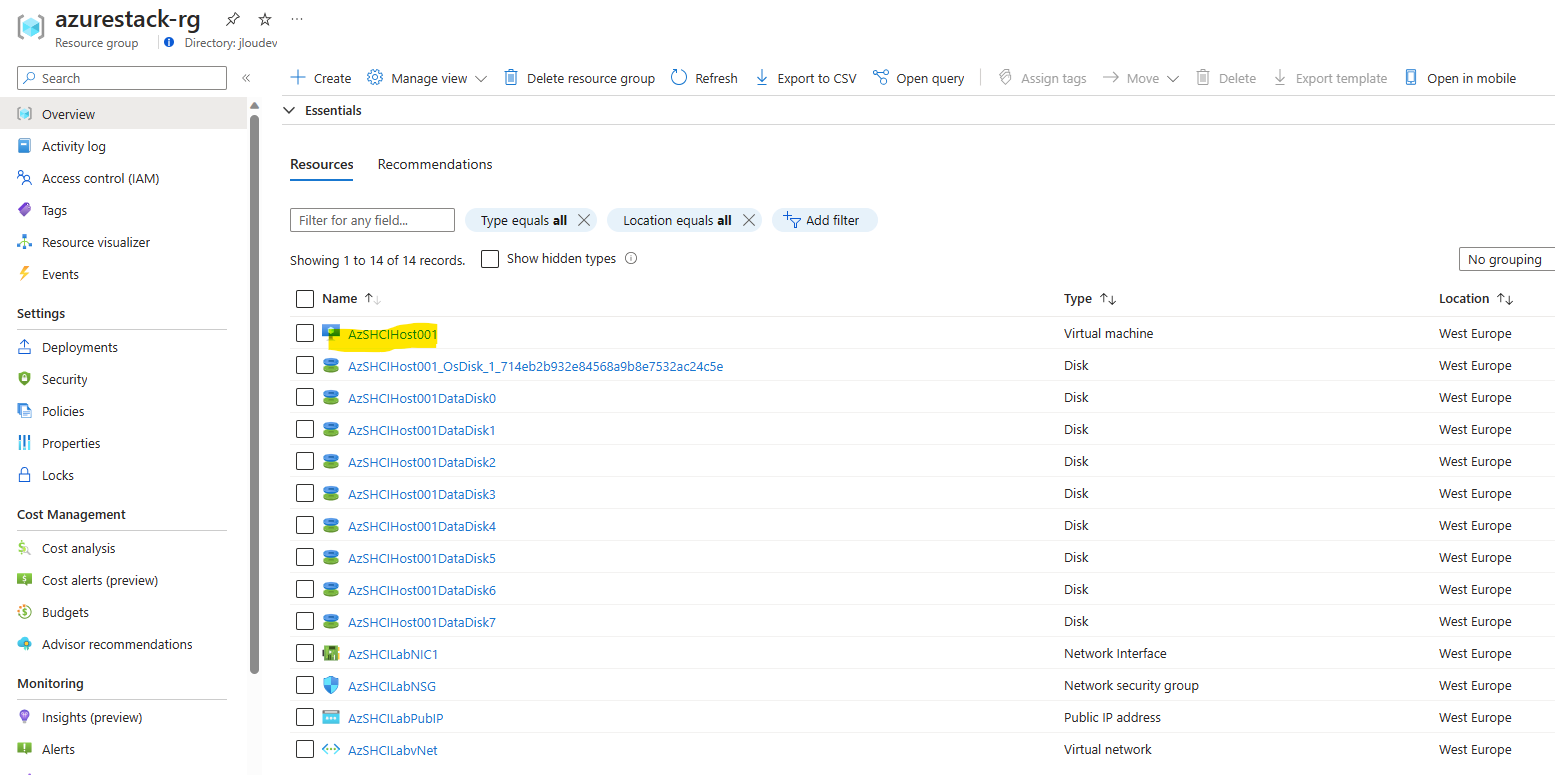Check the AzSHCIHost001 virtual machine row
This screenshot has width=1555, height=775.
pos(305,333)
